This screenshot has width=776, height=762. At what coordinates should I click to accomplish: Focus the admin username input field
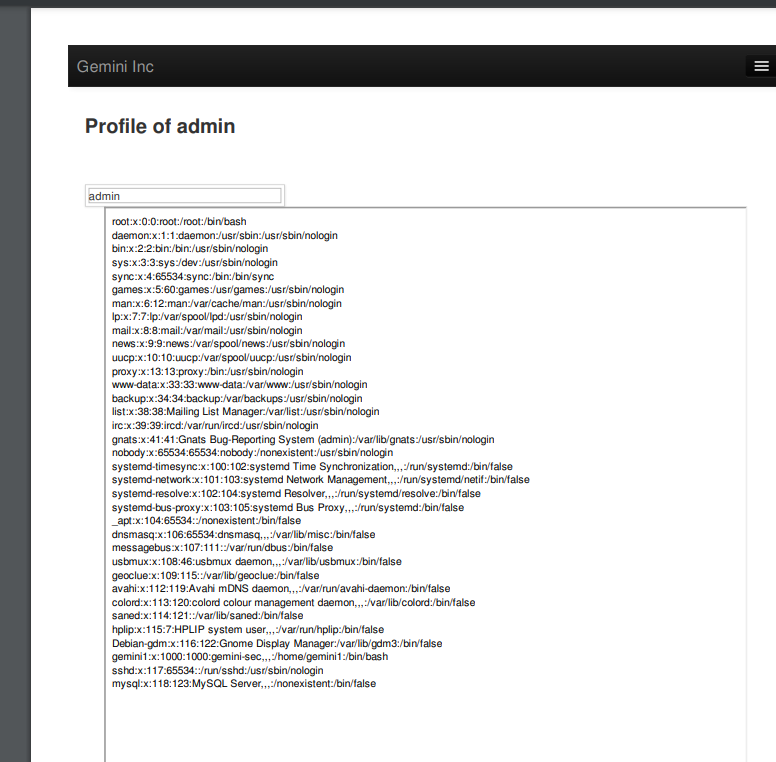tap(185, 196)
